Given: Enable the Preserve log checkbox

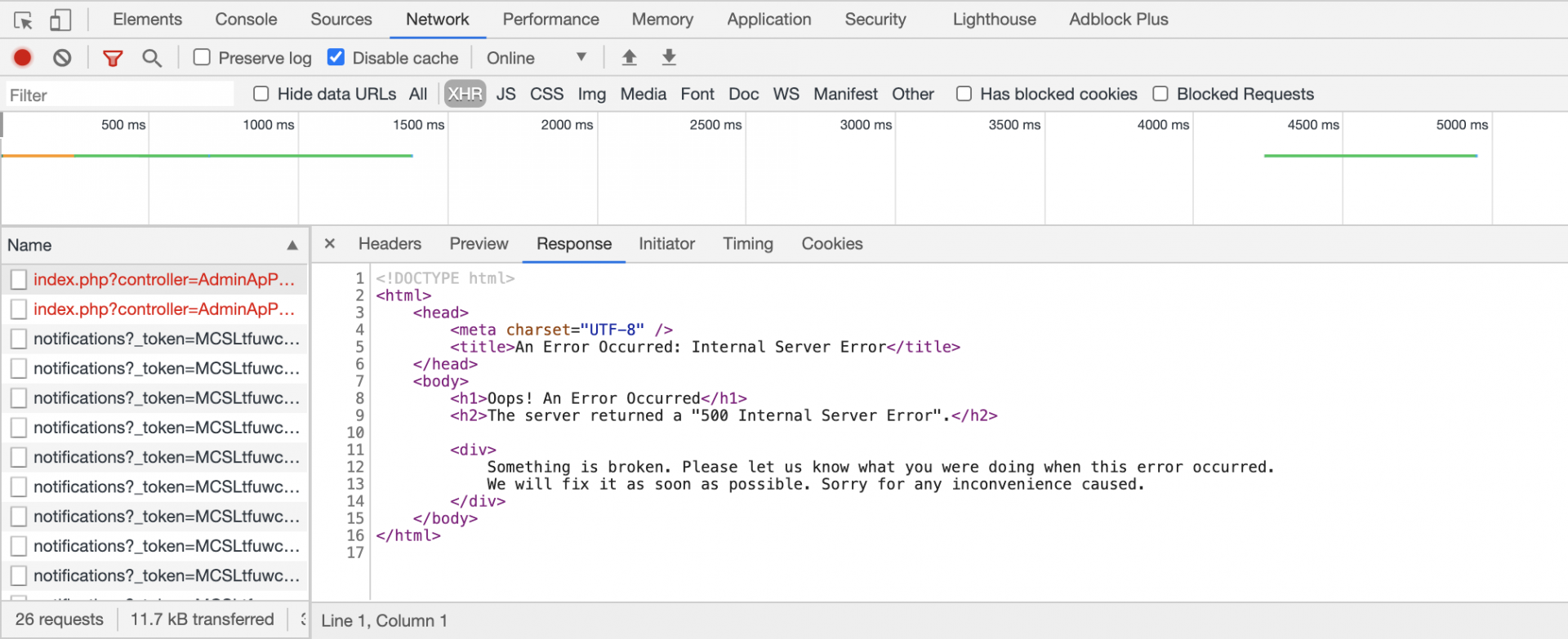Looking at the screenshot, I should coord(202,57).
